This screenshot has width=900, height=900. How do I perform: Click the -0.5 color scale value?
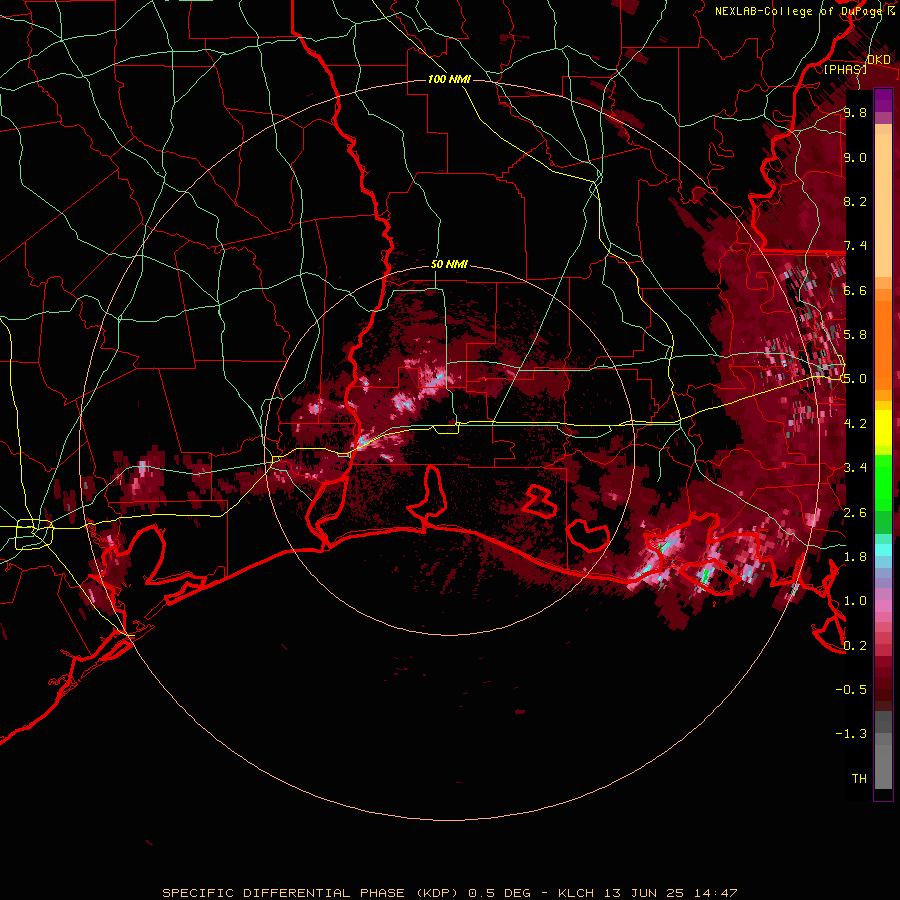pos(851,689)
